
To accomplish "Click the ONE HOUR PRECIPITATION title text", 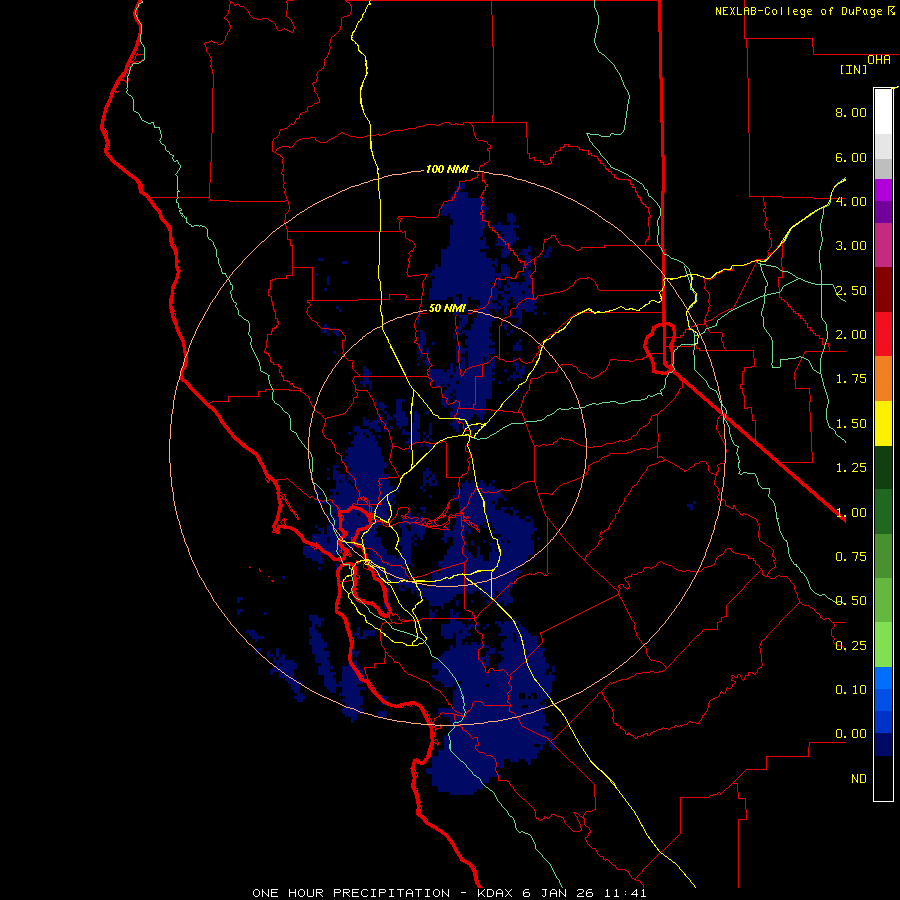I will [x=351, y=893].
